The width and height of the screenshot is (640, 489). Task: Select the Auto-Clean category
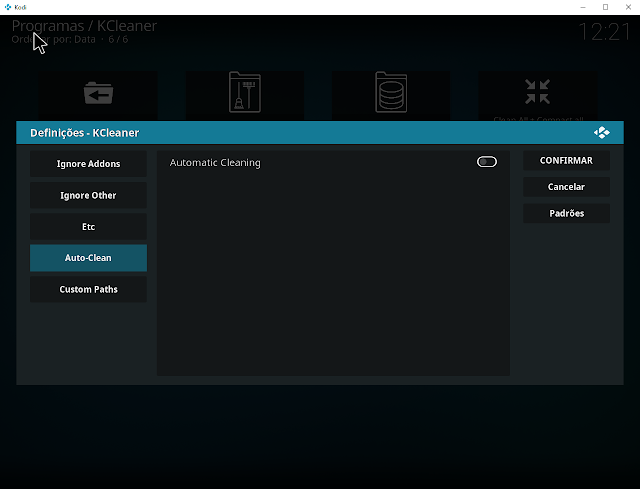click(88, 258)
